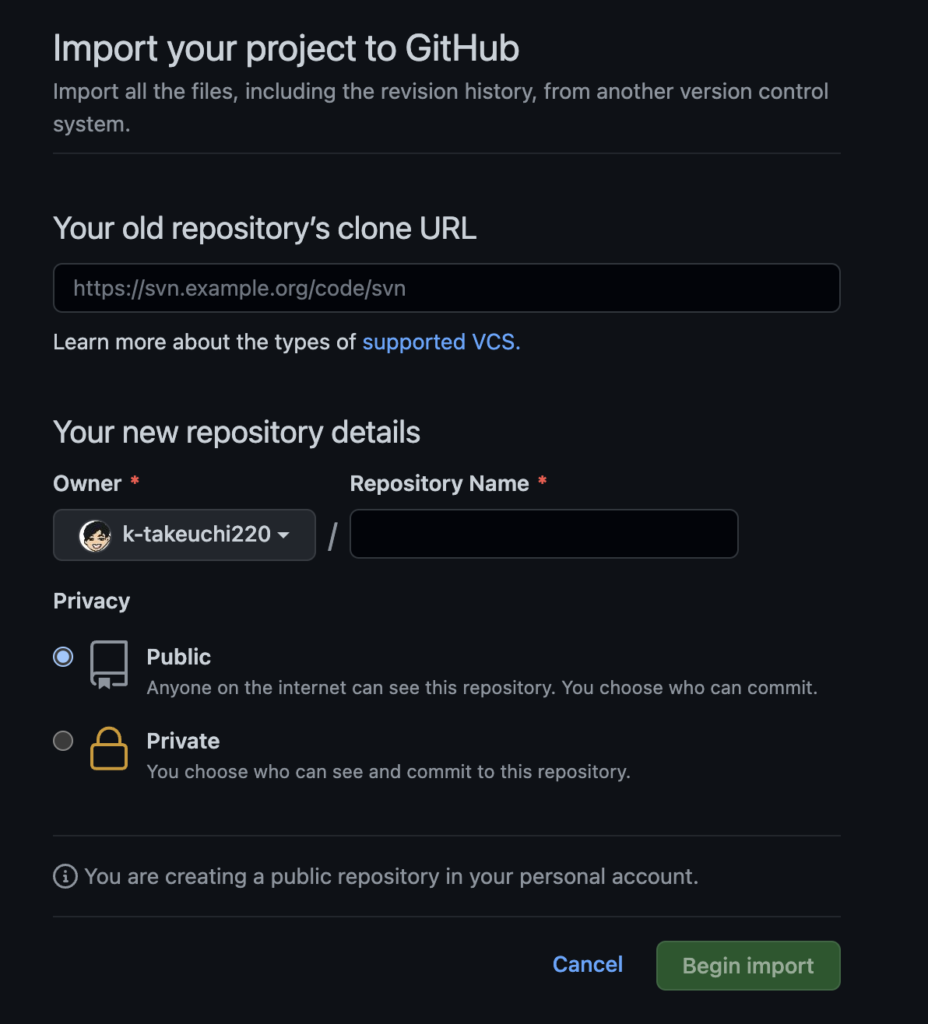The width and height of the screenshot is (928, 1024).
Task: Click the Begin import button
Action: pos(748,966)
